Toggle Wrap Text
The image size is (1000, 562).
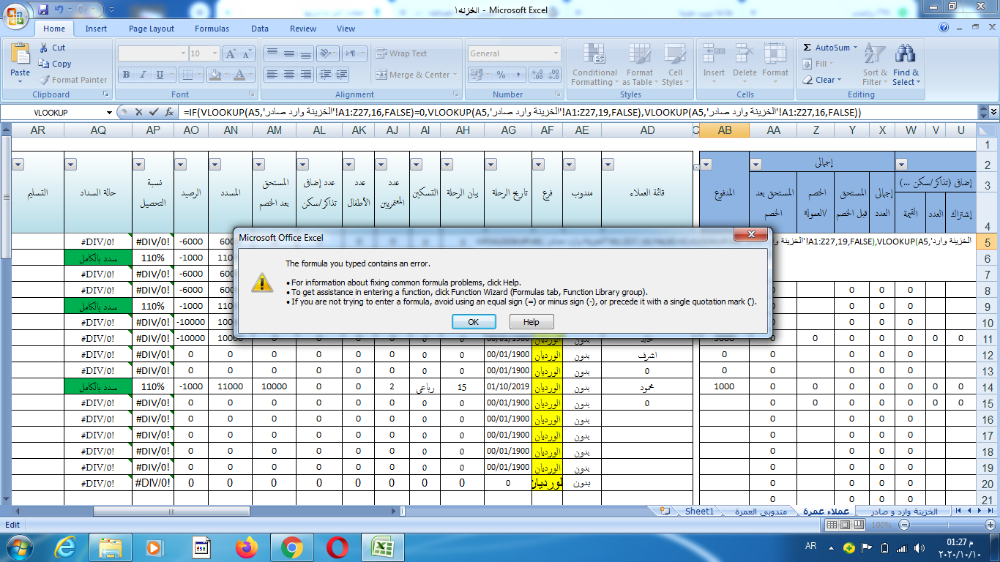(x=402, y=54)
